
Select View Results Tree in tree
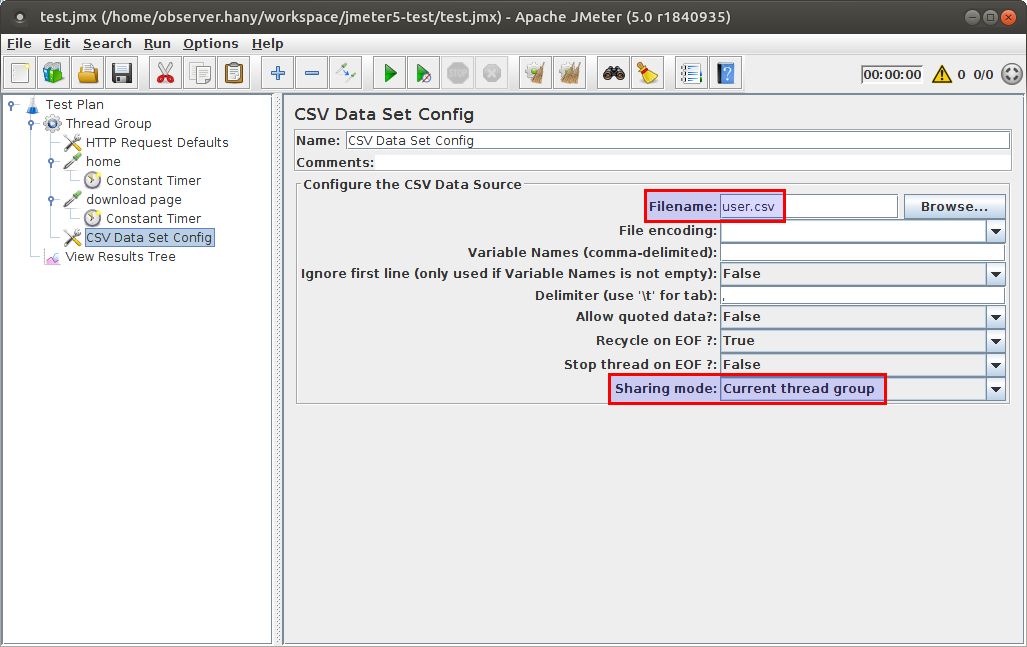pyautogui.click(x=120, y=257)
